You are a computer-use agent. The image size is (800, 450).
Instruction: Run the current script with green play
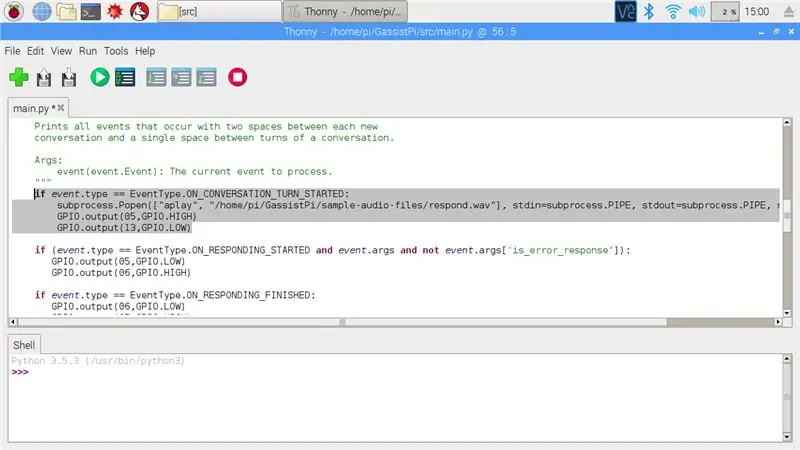tap(100, 78)
